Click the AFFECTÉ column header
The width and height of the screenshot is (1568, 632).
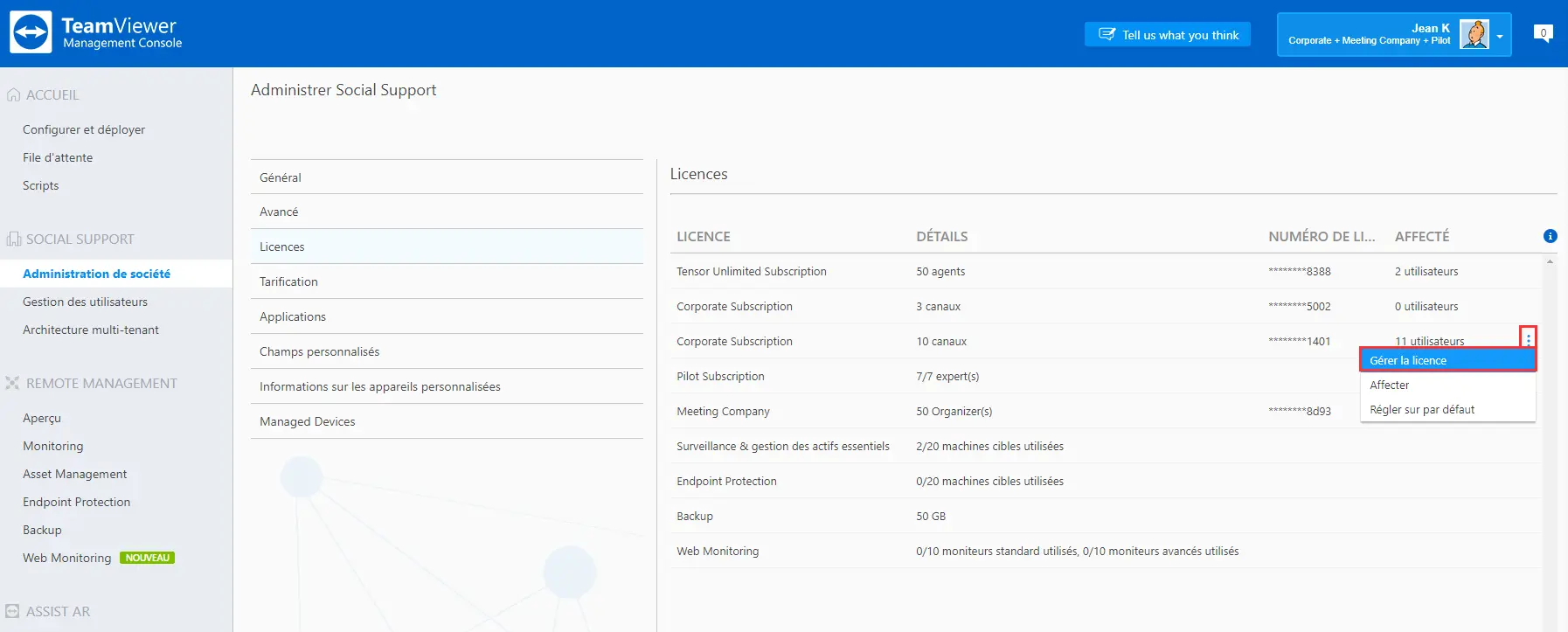pyautogui.click(x=1422, y=236)
